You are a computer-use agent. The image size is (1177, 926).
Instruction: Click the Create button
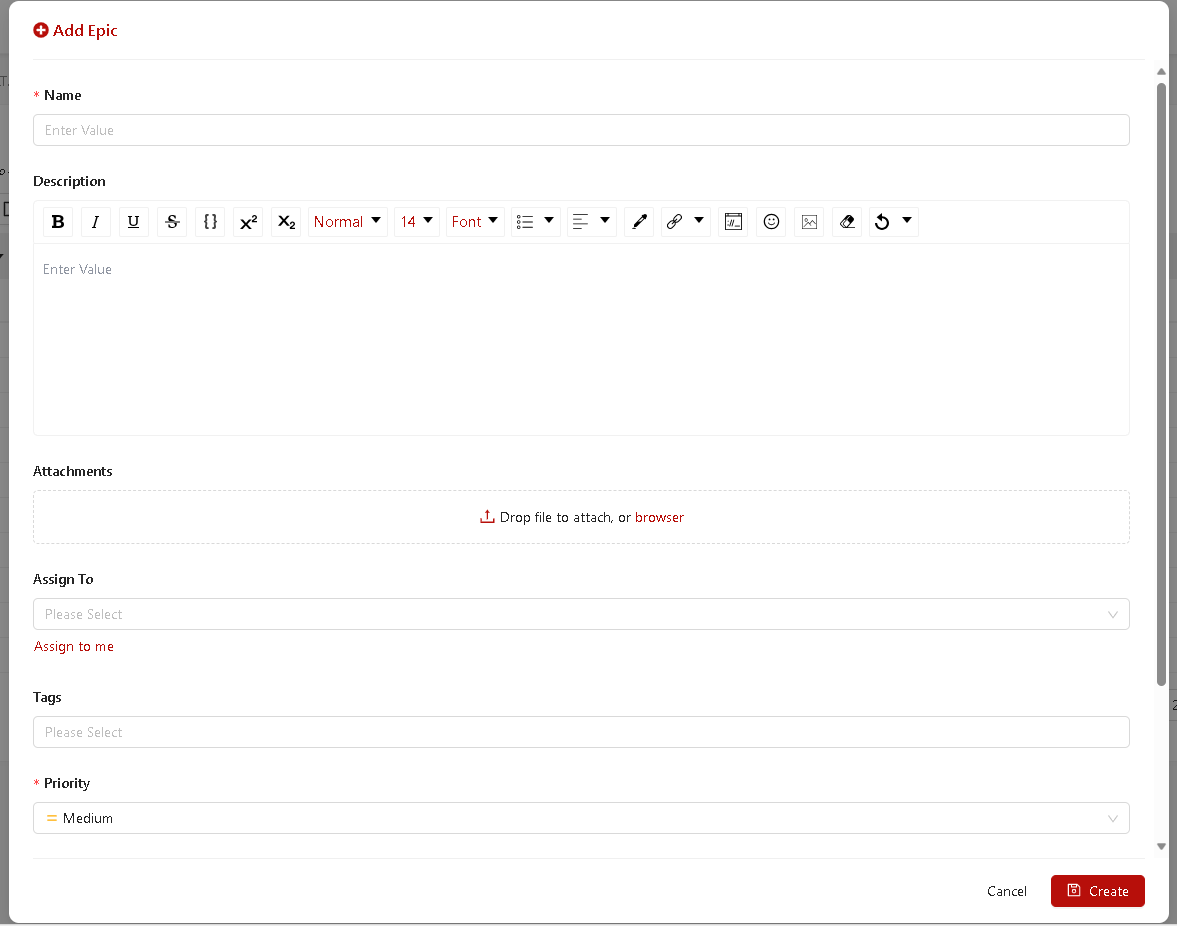(x=1097, y=891)
